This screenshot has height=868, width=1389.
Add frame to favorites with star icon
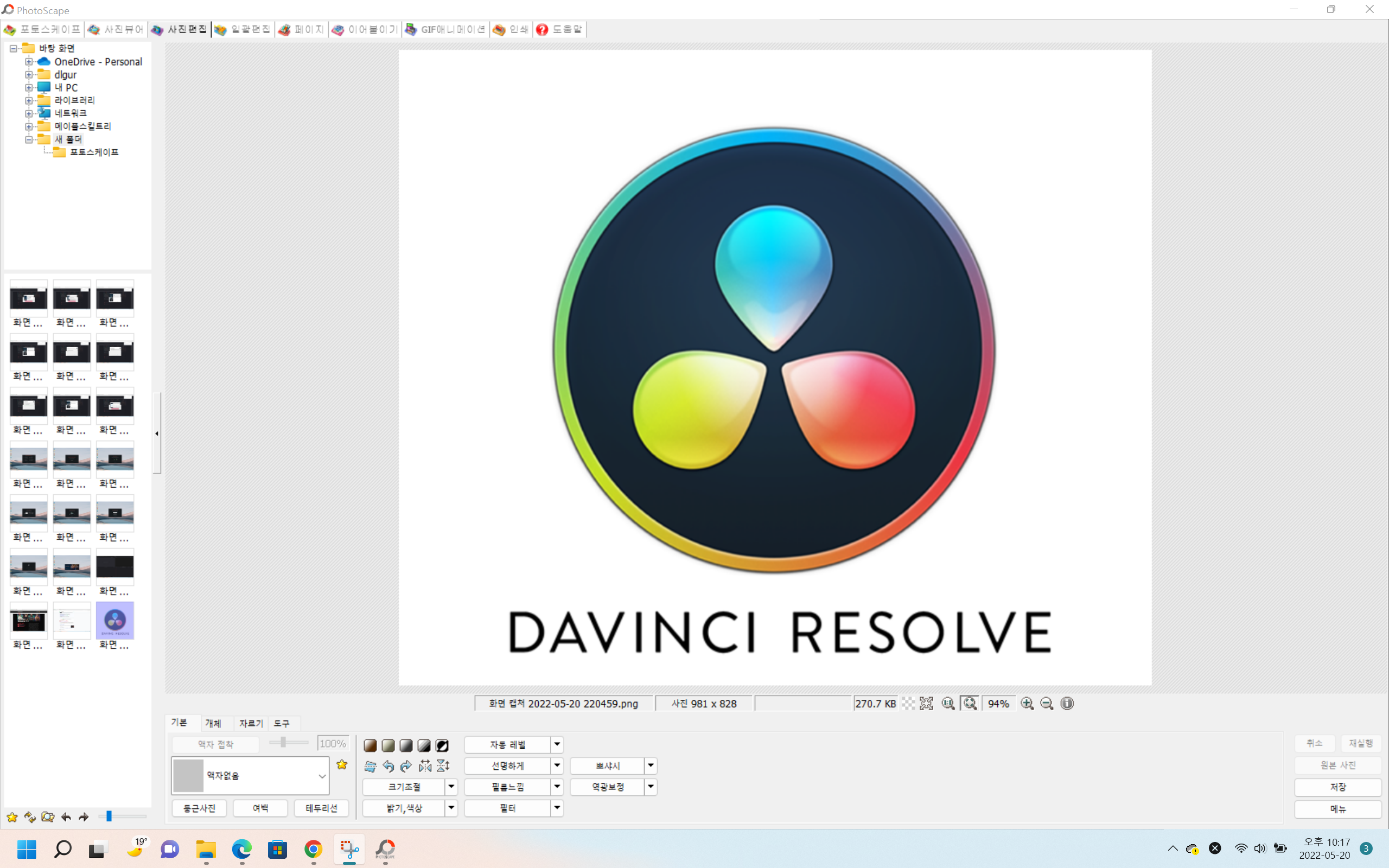pyautogui.click(x=342, y=765)
